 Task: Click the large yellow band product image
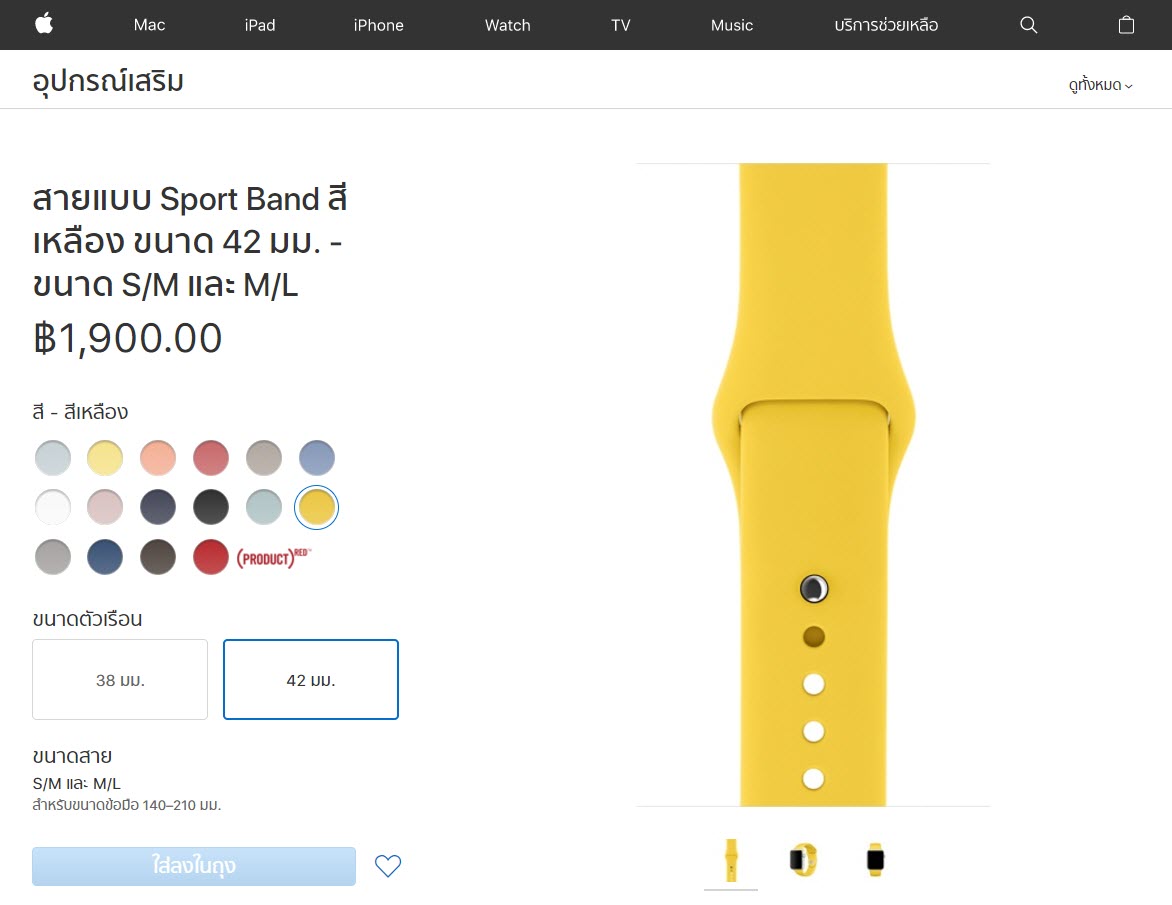813,484
